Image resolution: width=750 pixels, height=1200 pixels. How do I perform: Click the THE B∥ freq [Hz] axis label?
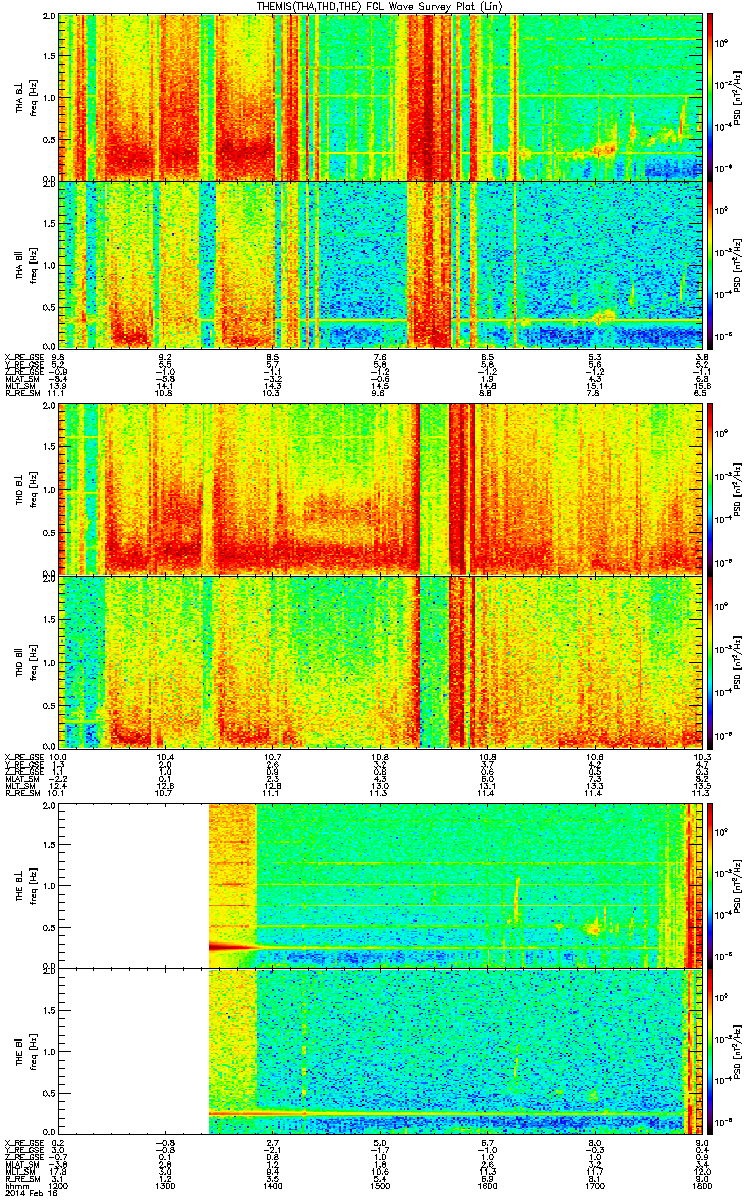[34, 1052]
